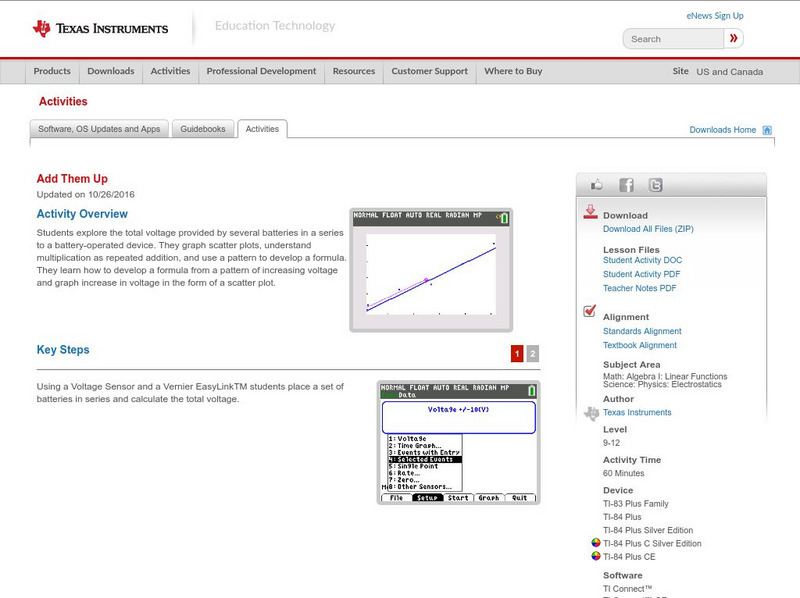
Task: Open the Customer Support menu
Action: [x=430, y=71]
